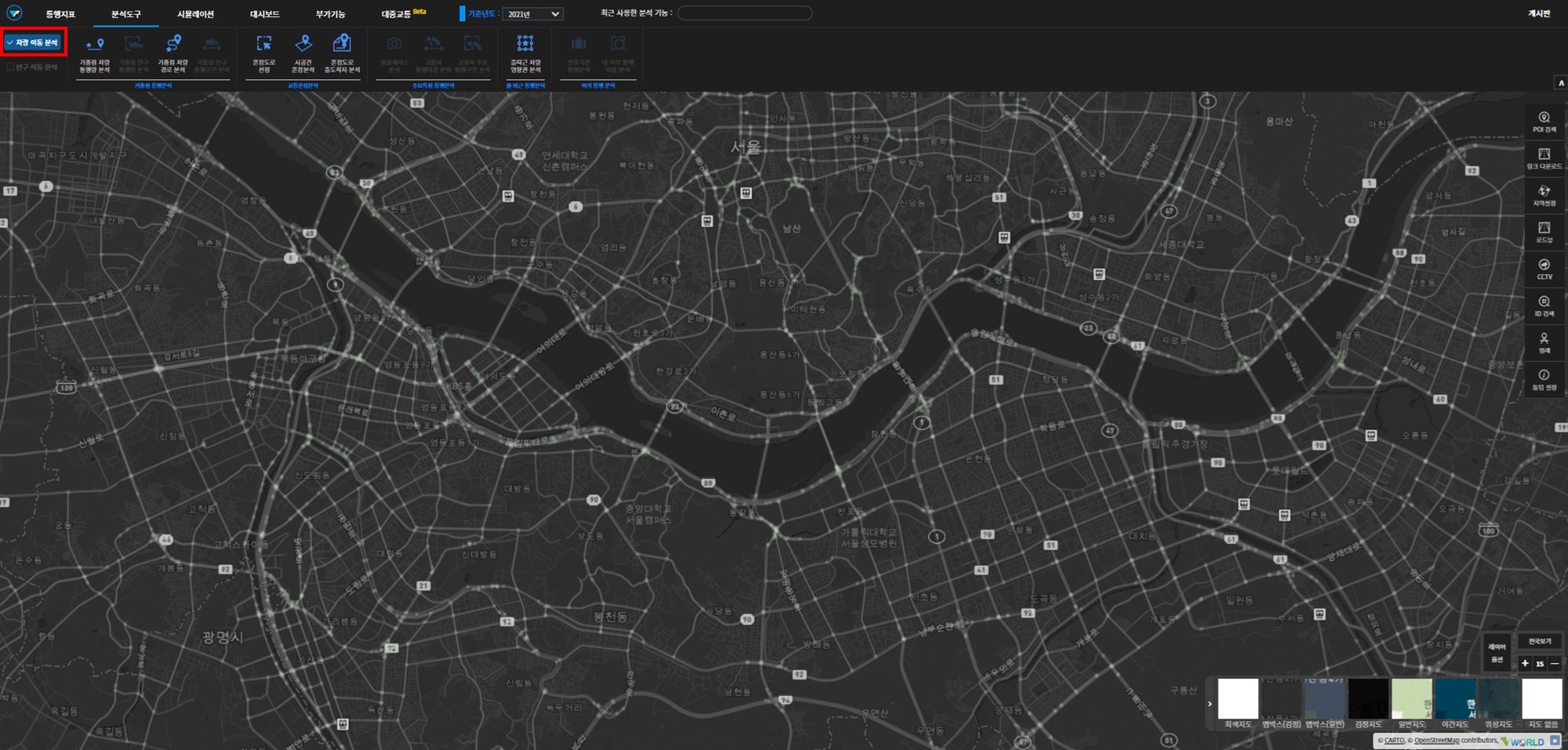Image resolution: width=1568 pixels, height=750 pixels.
Task: Zoom in with the plus button
Action: [x=1525, y=663]
